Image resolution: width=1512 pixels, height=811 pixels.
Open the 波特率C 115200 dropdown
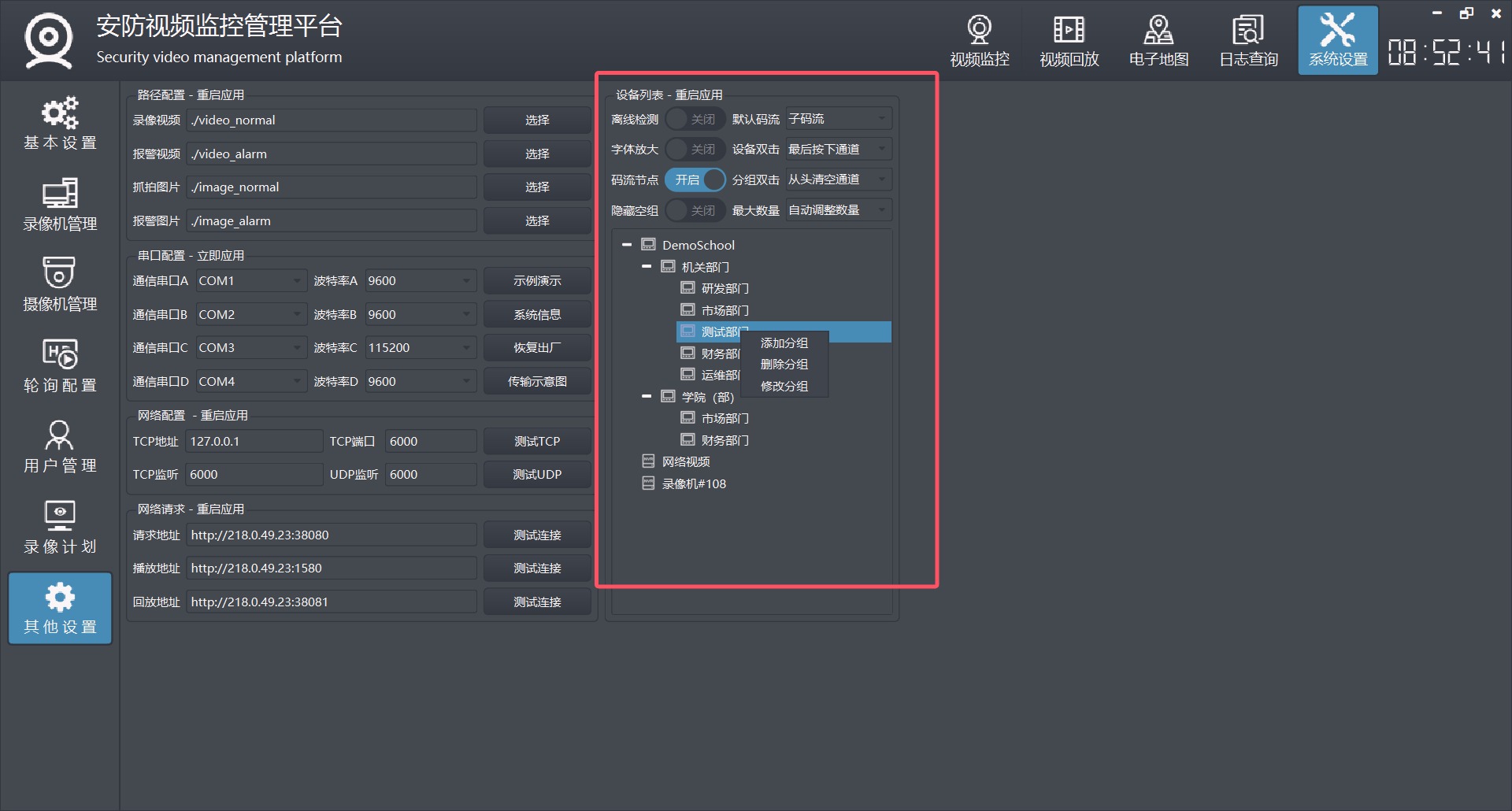[x=421, y=347]
